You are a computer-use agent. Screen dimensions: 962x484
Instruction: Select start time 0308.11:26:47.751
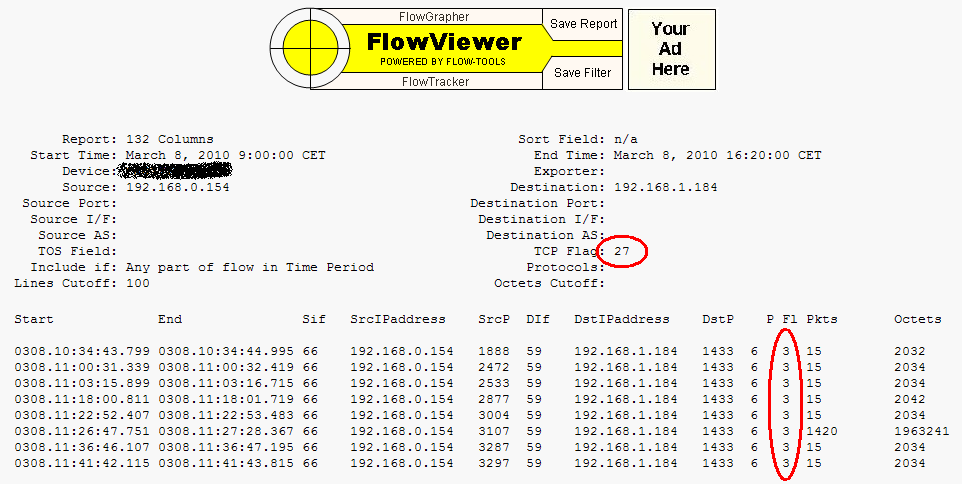point(82,431)
